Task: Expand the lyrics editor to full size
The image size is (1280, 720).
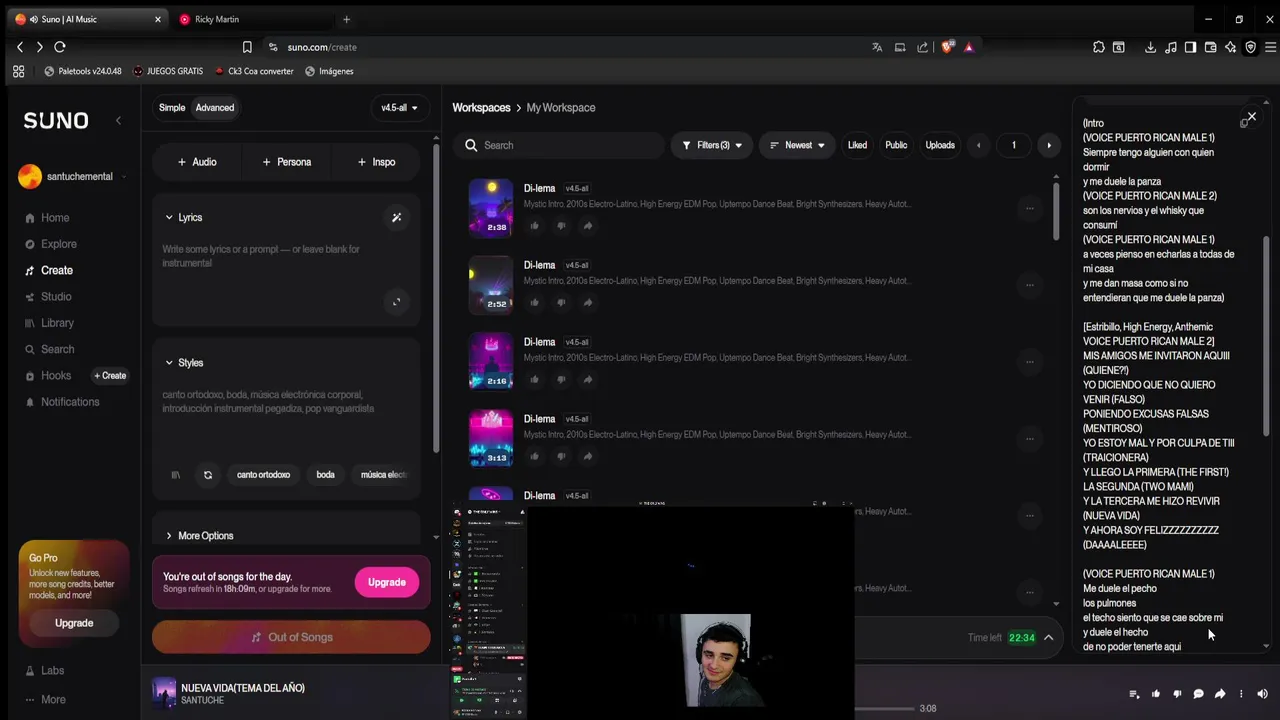Action: tap(396, 302)
